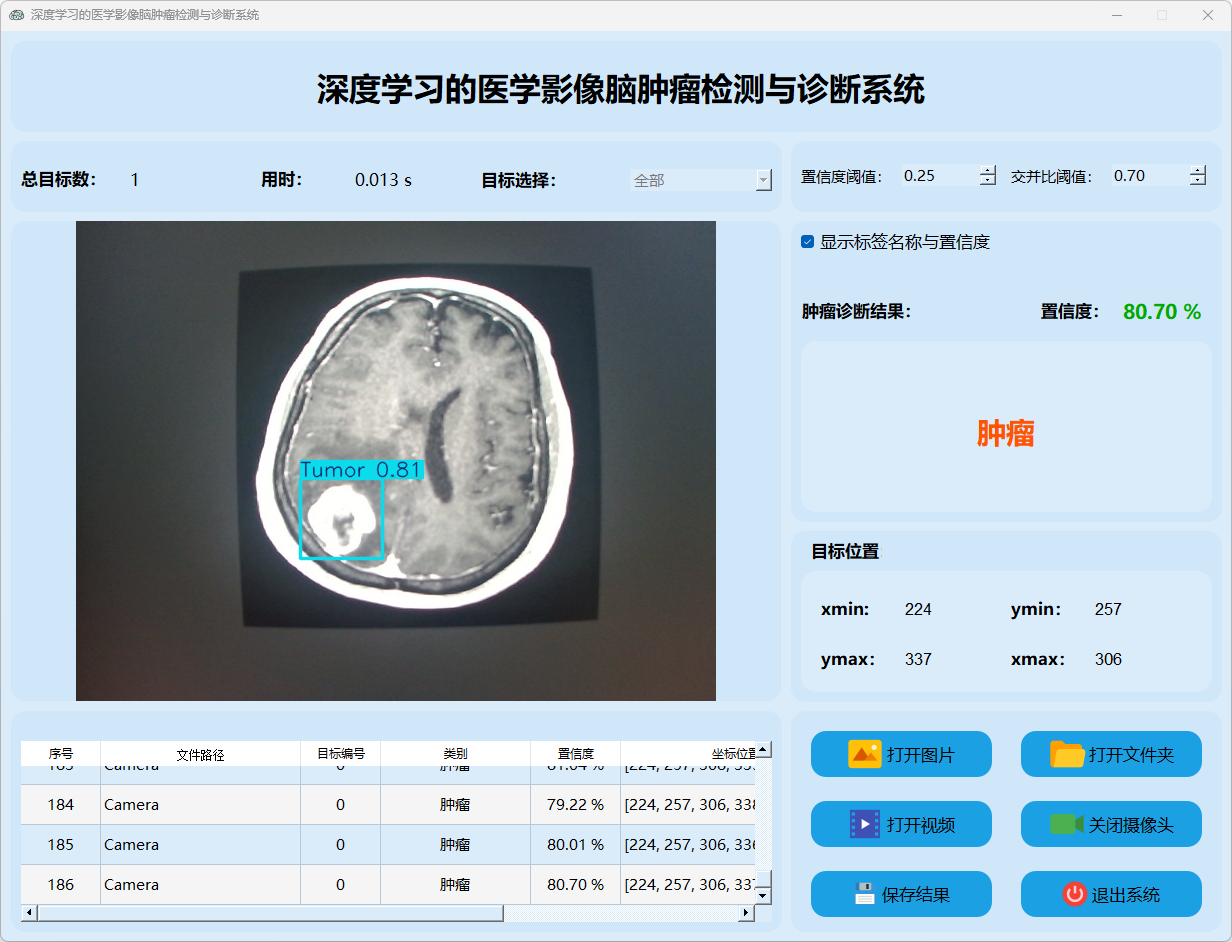Toggle 显示标签名称与置信度 checkbox
Screen dimensions: 1232x942
click(x=807, y=242)
